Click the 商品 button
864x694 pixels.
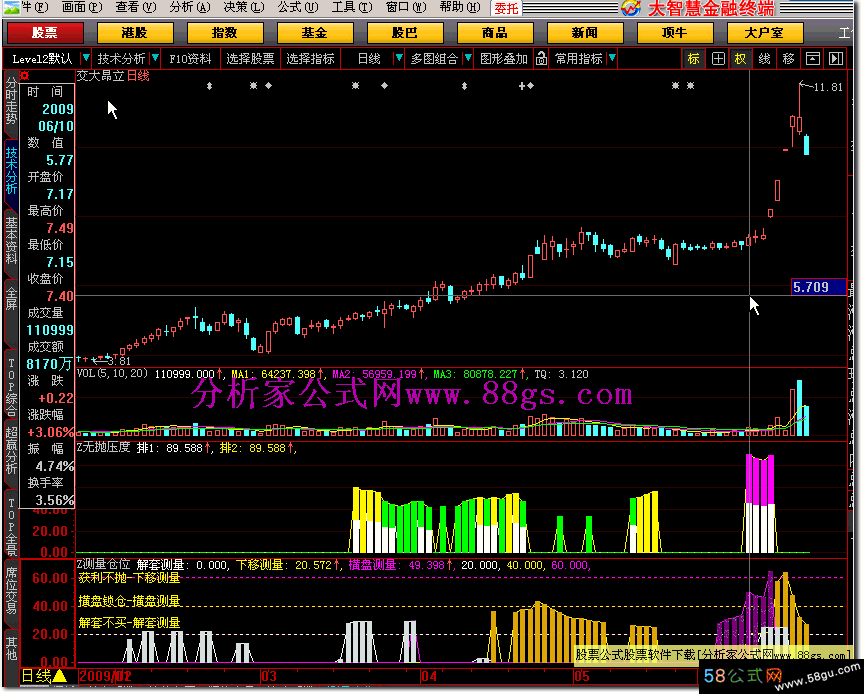(495, 33)
